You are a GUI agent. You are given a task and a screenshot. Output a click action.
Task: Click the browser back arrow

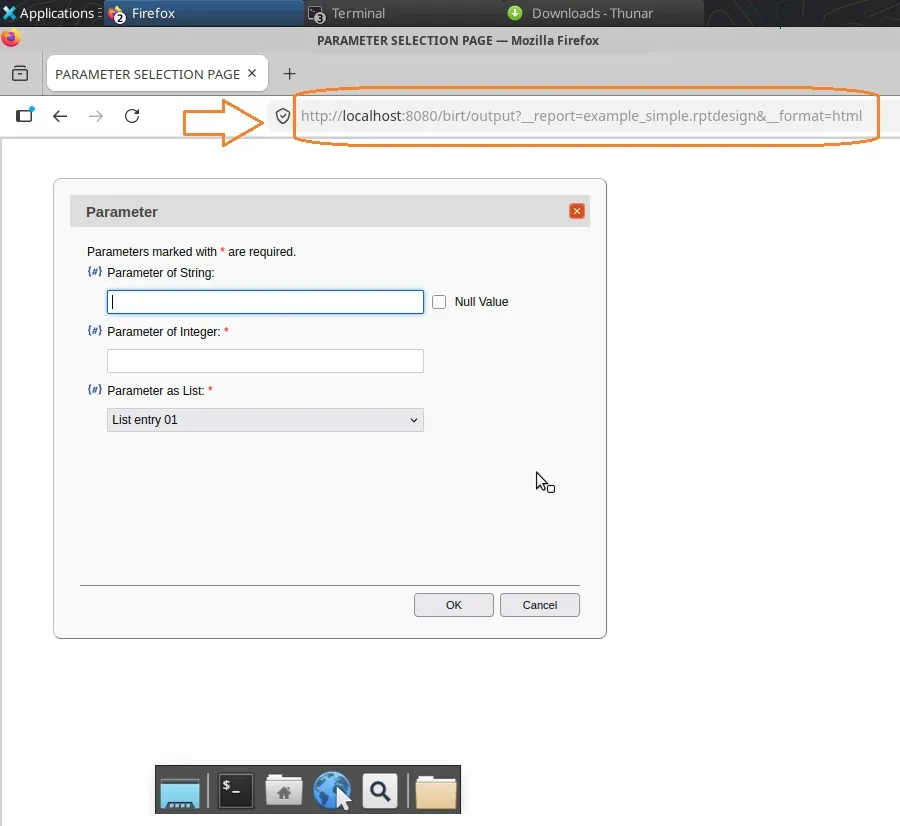pos(60,116)
